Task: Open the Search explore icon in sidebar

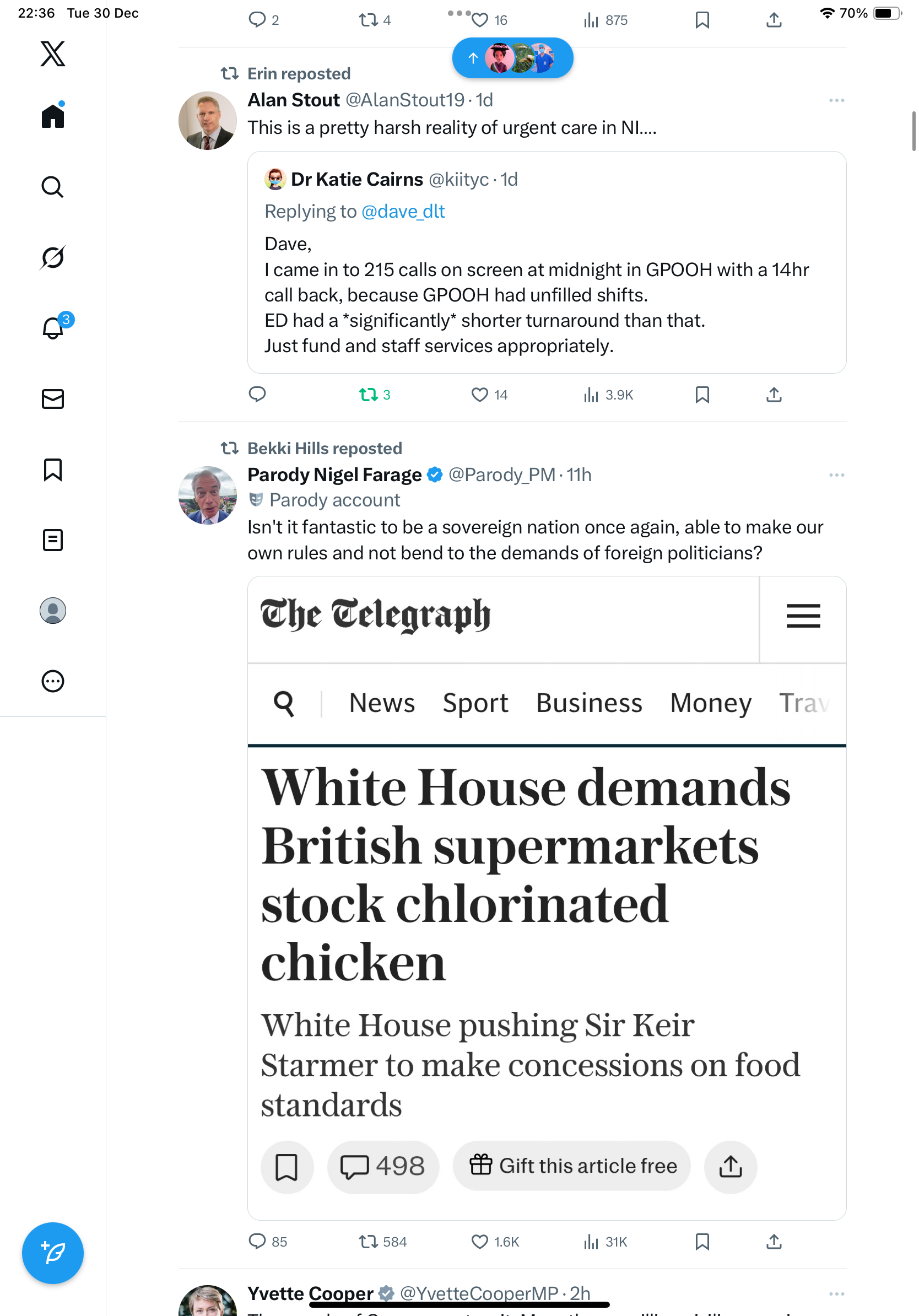Action: click(53, 187)
